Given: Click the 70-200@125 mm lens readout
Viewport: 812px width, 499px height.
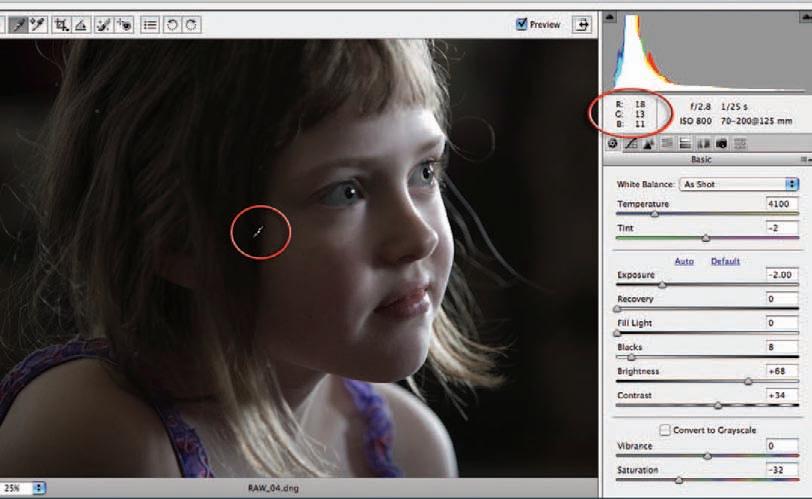Looking at the screenshot, I should [756, 121].
